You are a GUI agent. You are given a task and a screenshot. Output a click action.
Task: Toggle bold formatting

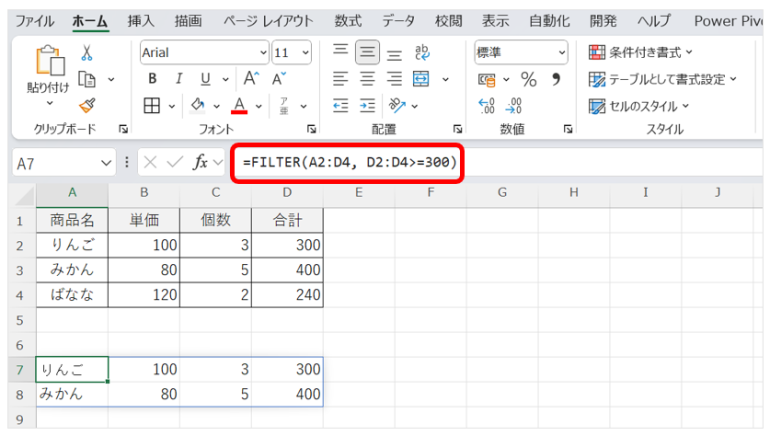pos(152,79)
